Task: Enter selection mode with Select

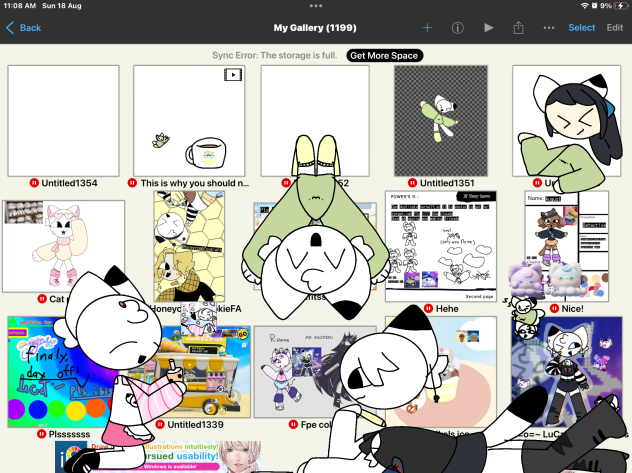Action: point(582,28)
